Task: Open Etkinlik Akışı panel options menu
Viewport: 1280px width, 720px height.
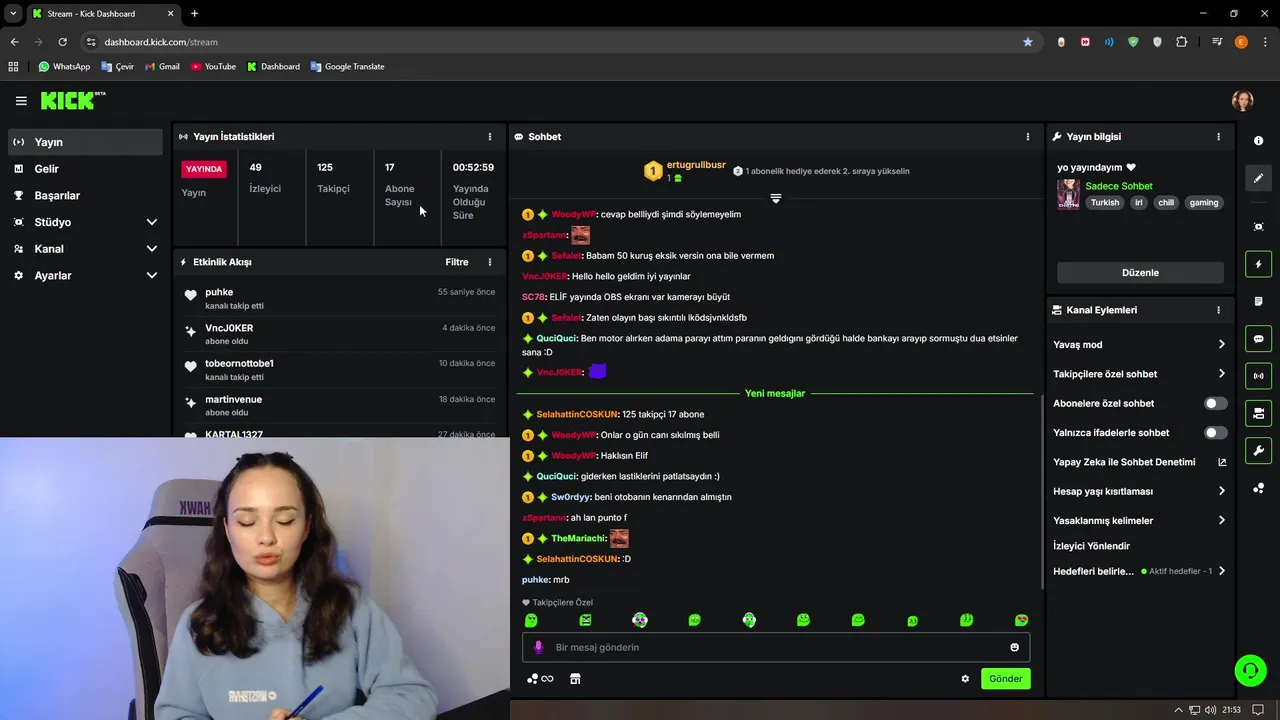Action: point(490,262)
